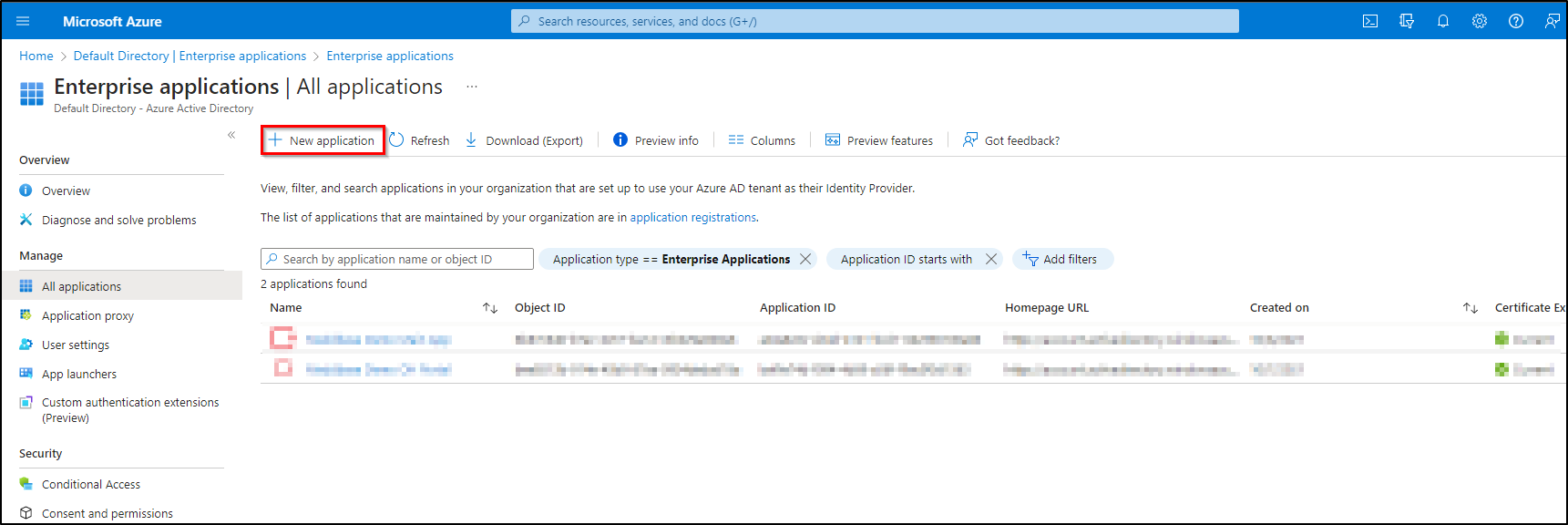Open portal settings gear icon
The image size is (1568, 525).
point(1479,21)
